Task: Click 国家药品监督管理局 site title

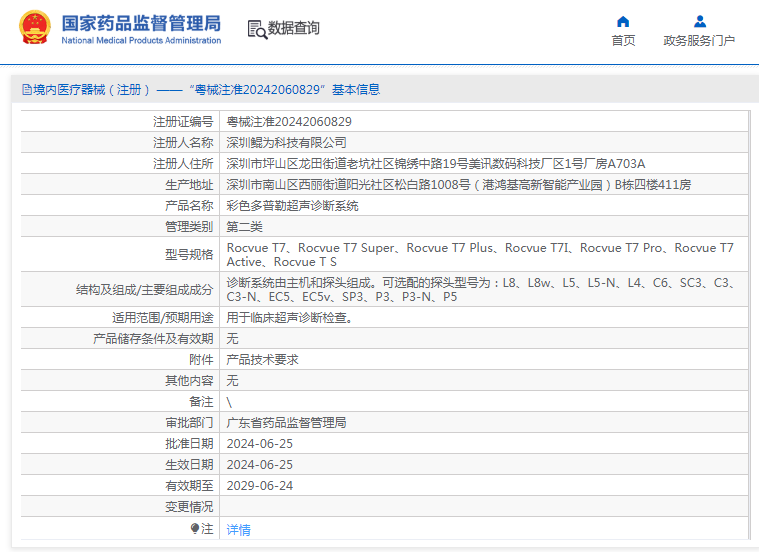Action: pos(141,23)
